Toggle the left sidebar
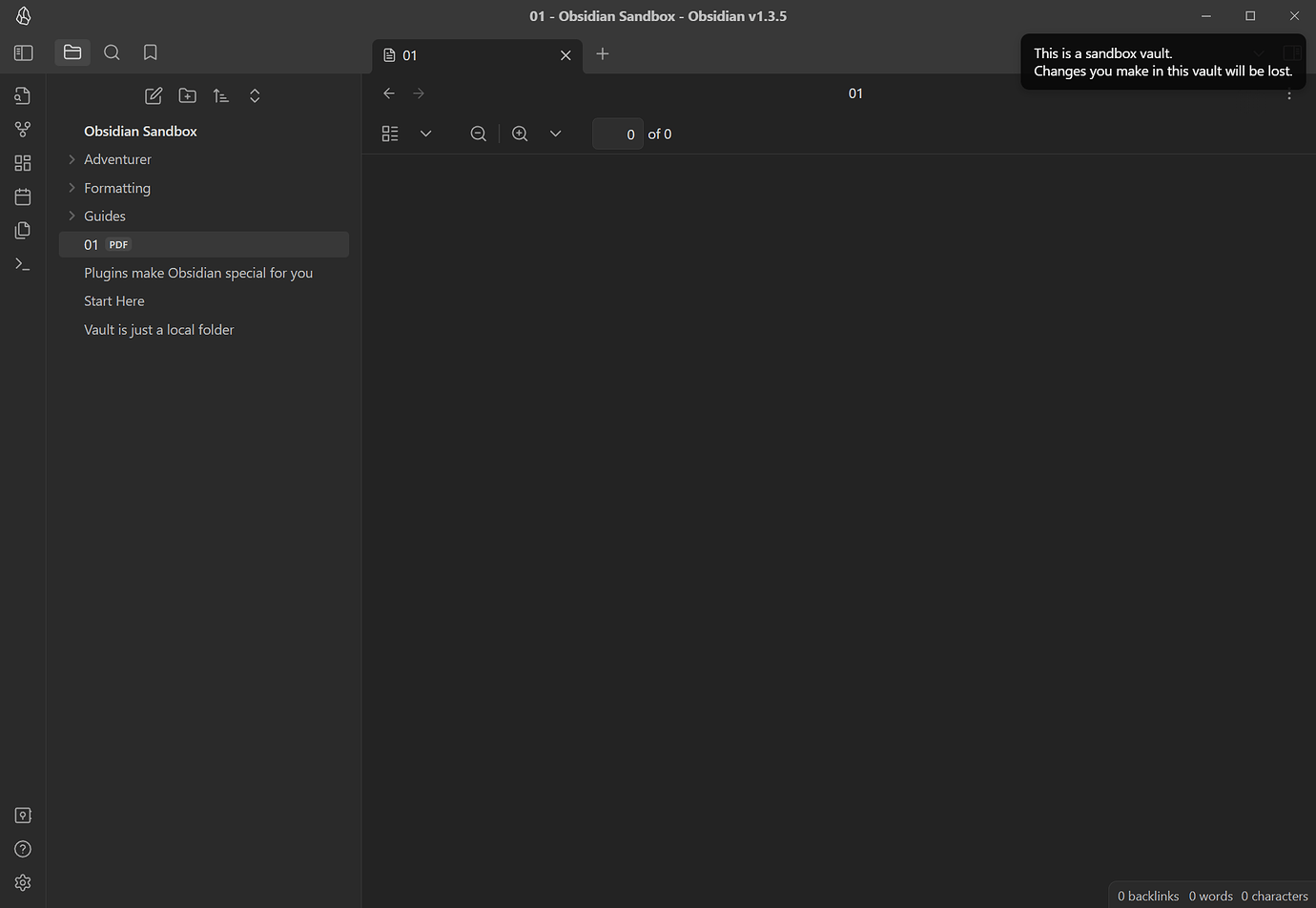 23,52
